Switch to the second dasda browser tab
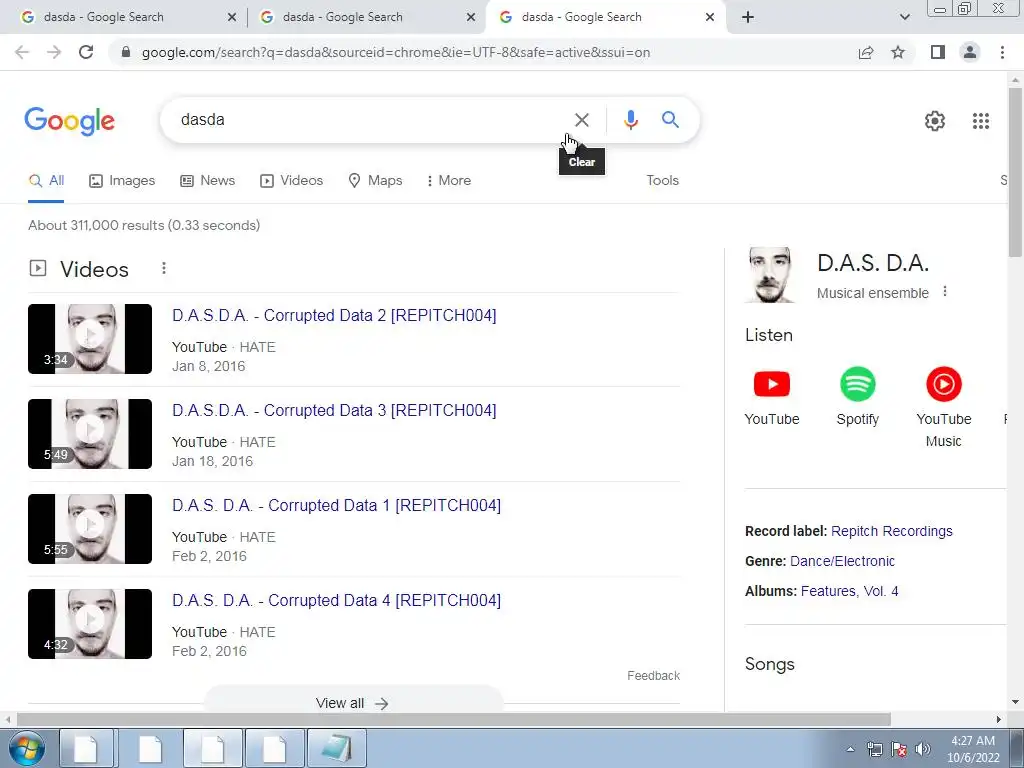 point(366,17)
